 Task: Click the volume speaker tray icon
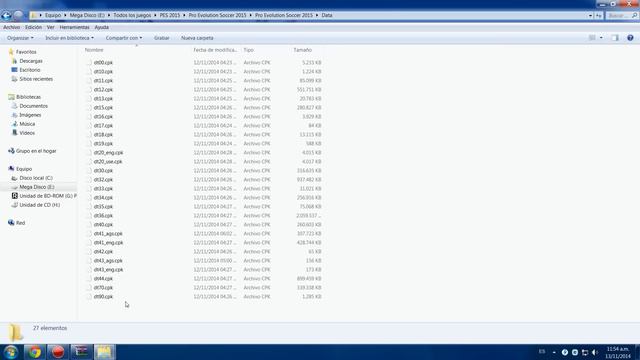595,352
